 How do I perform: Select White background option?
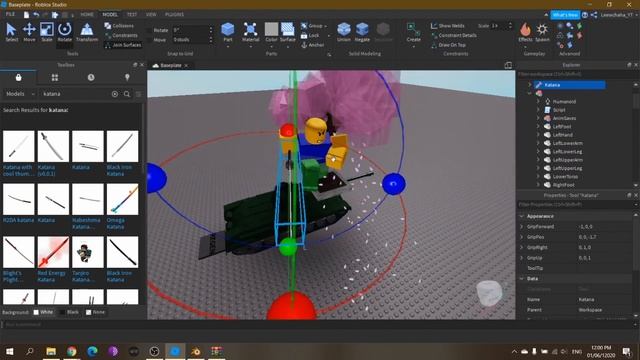(x=43, y=312)
